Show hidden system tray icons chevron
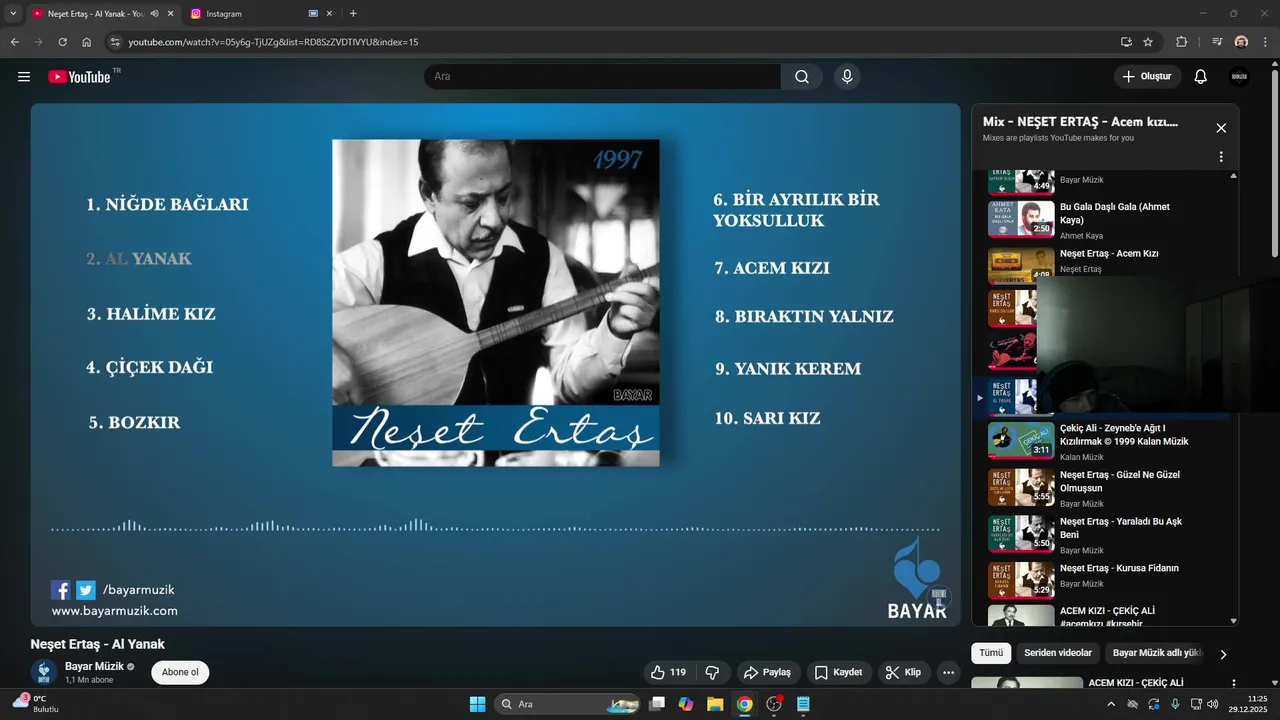 [1111, 704]
